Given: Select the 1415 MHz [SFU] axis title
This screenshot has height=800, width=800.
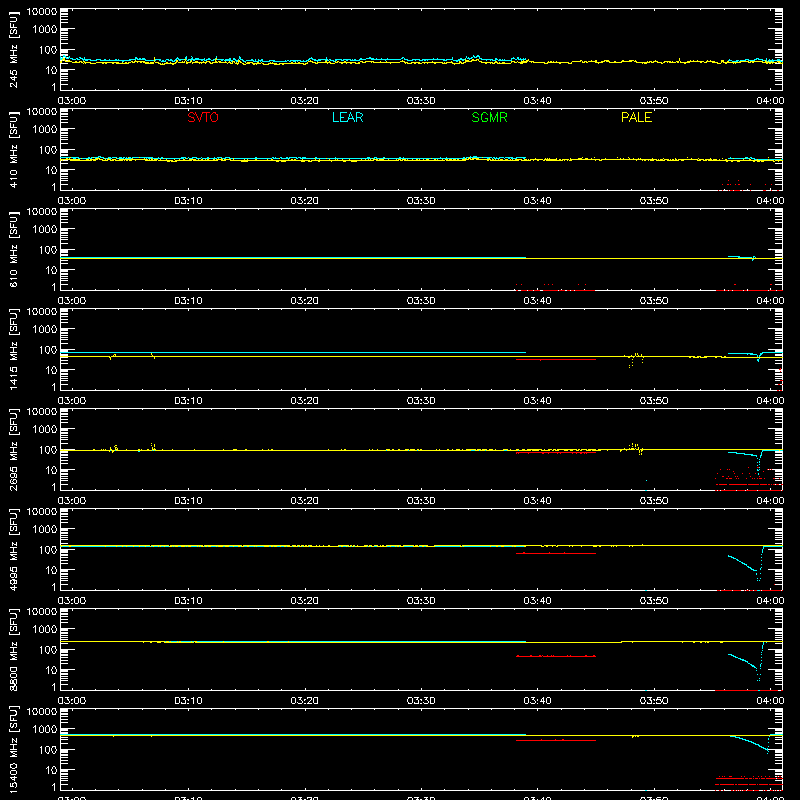Looking at the screenshot, I should click(13, 349).
